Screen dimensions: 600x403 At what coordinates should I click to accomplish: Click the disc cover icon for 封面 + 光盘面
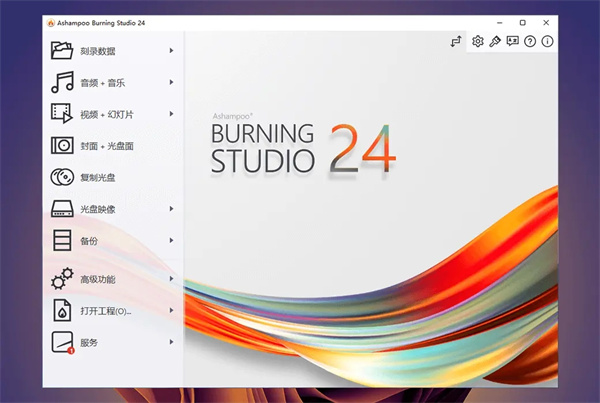pos(62,145)
